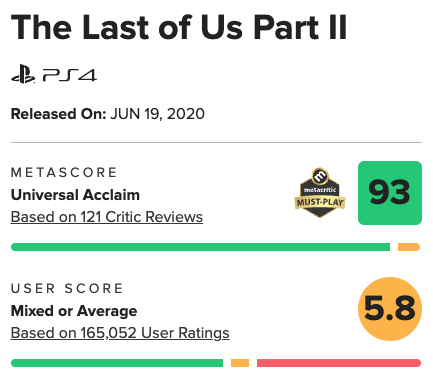
Task: Click the Released On label
Action: tap(58, 114)
